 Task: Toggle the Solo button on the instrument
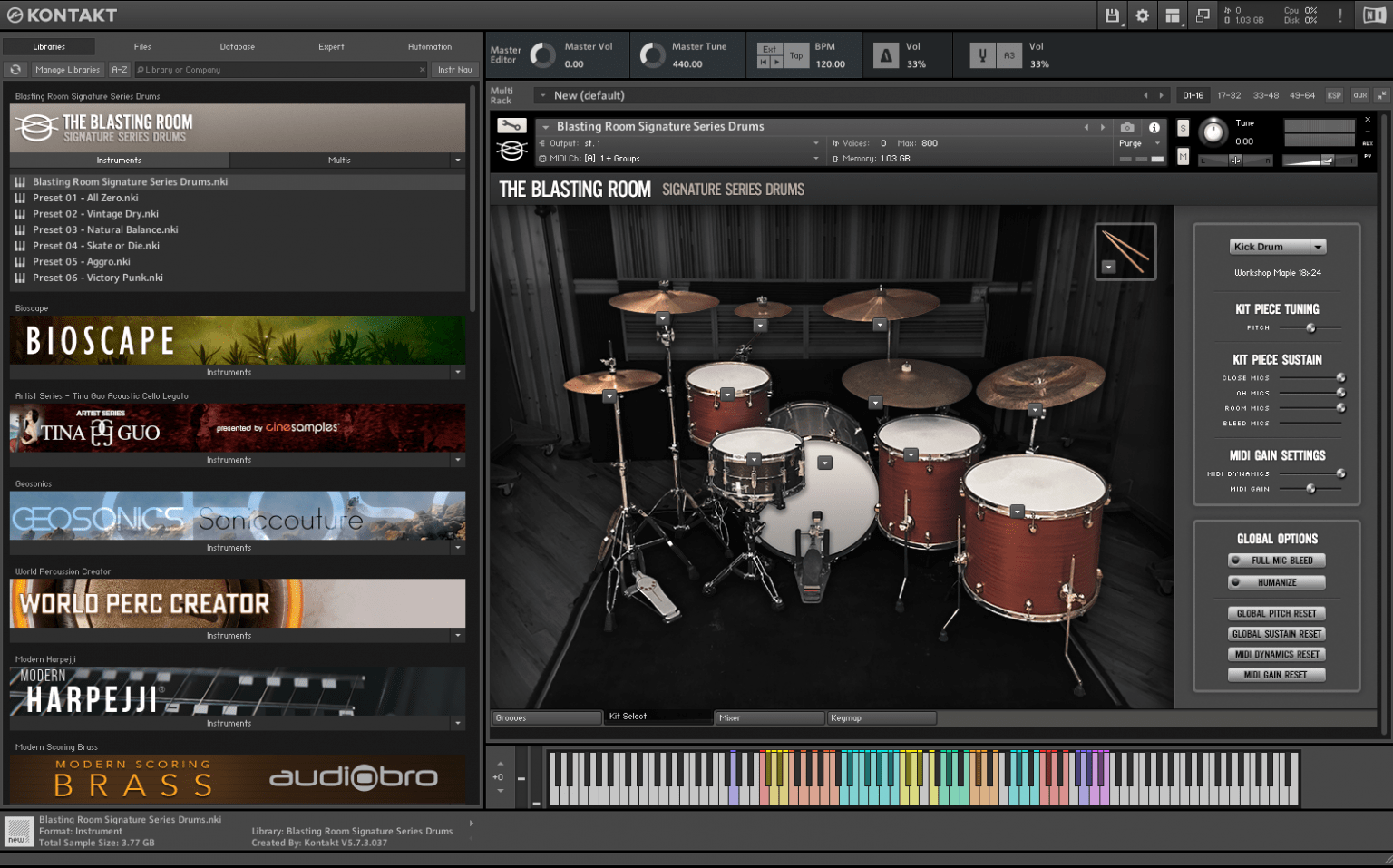[1183, 128]
